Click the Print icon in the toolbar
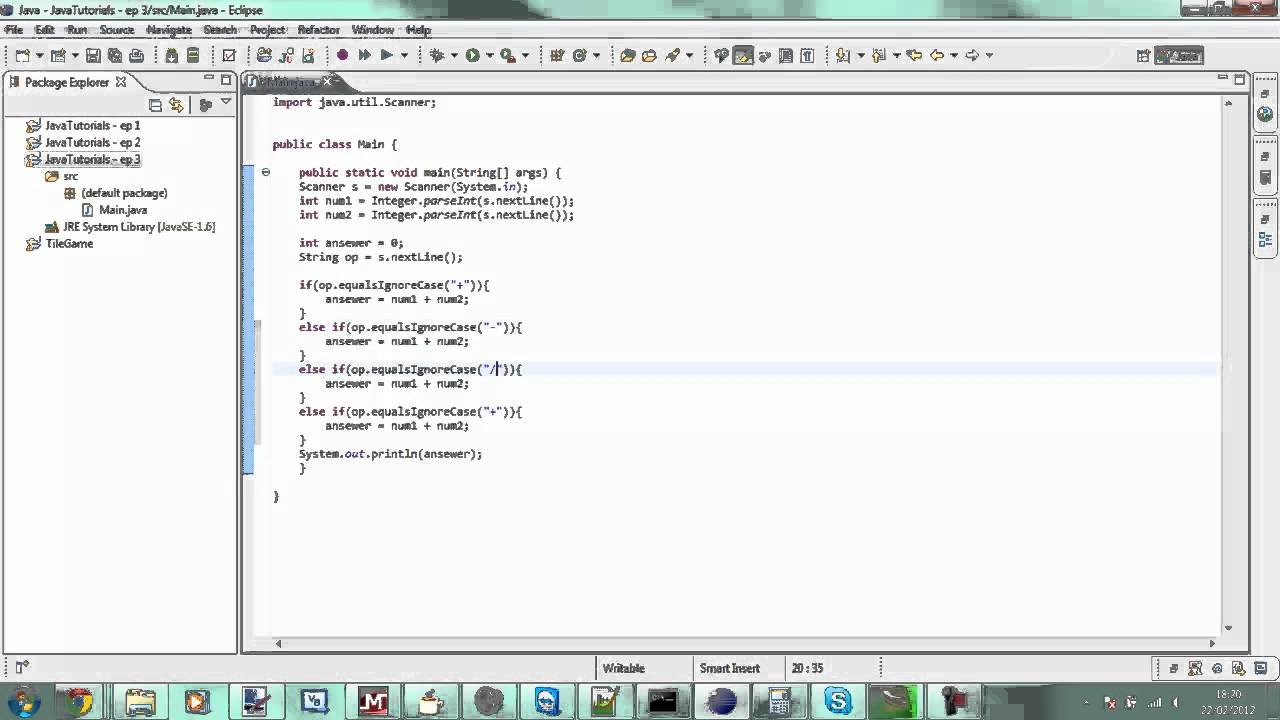Viewport: 1280px width, 720px height. tap(137, 56)
